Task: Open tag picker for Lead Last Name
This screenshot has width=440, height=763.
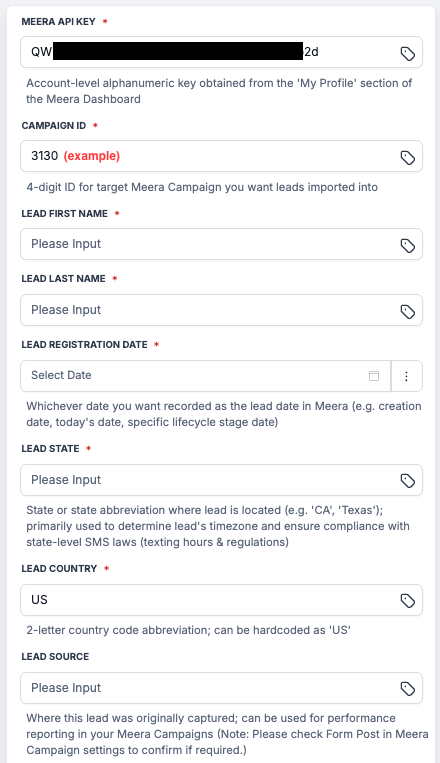Action: 407,311
